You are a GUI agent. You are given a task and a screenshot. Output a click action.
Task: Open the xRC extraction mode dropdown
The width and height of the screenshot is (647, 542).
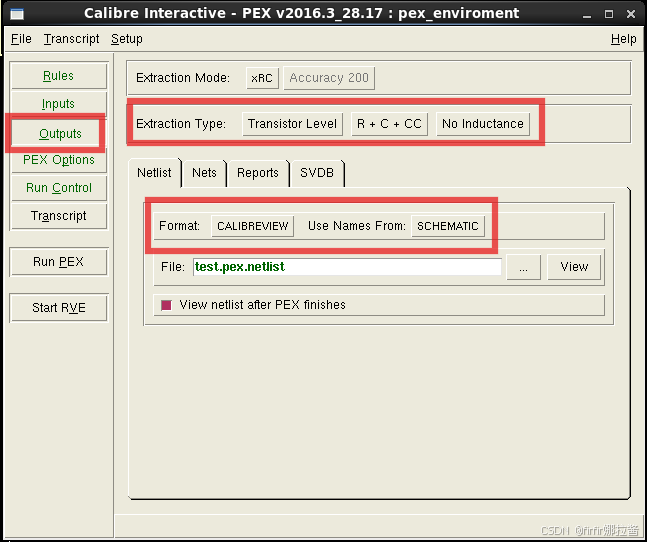pyautogui.click(x=262, y=78)
